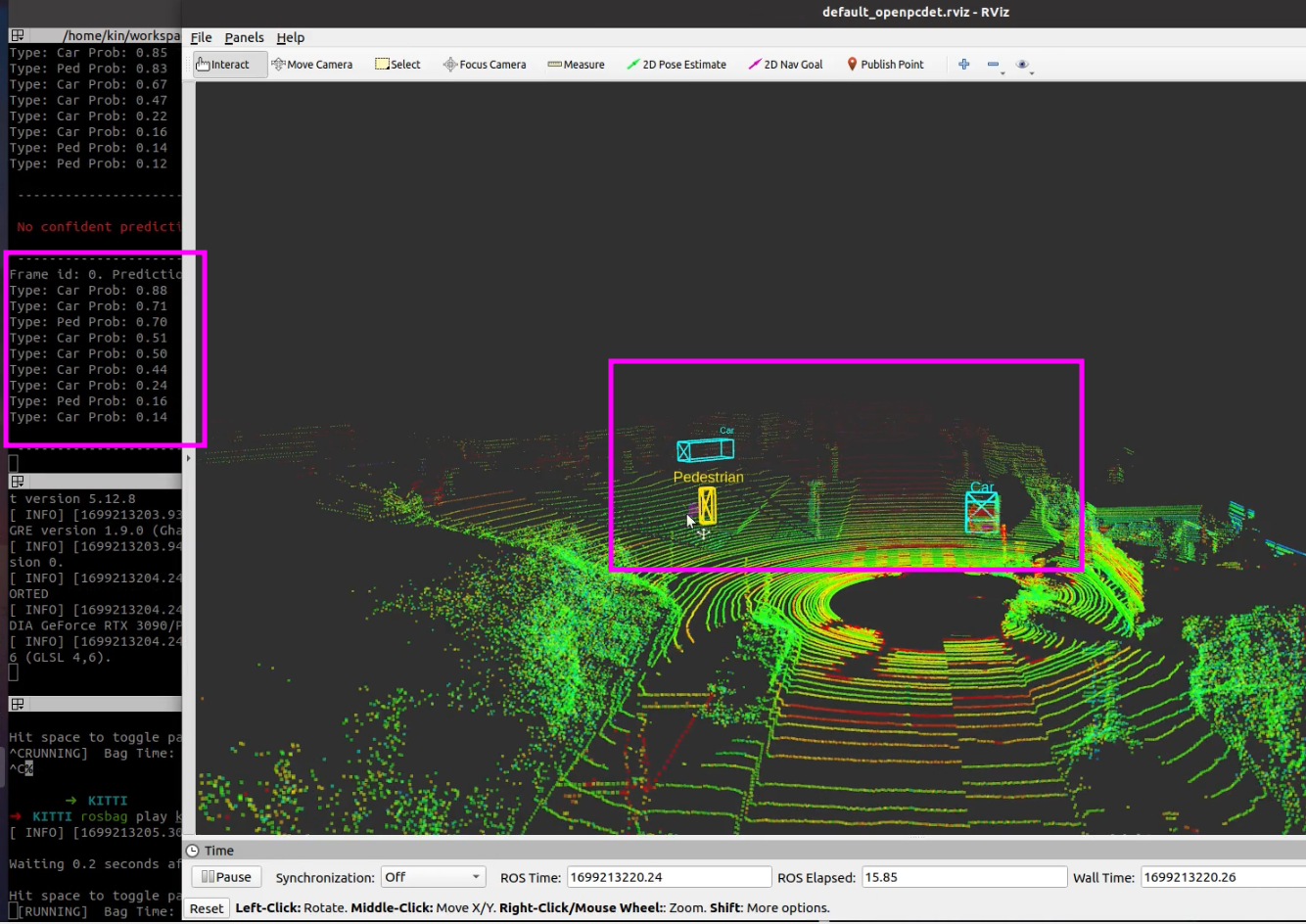Click terminal line 'Type: Ped Prob: 0.83'
Viewport: 1306px width, 924px height.
88,69
